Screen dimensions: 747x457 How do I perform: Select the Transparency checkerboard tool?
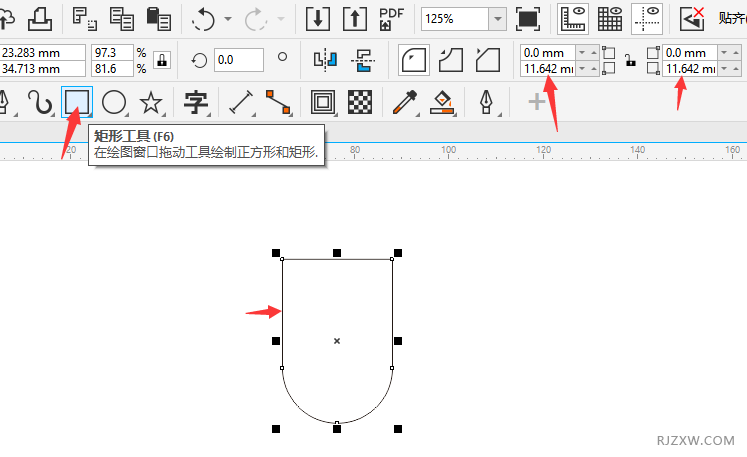[x=360, y=102]
